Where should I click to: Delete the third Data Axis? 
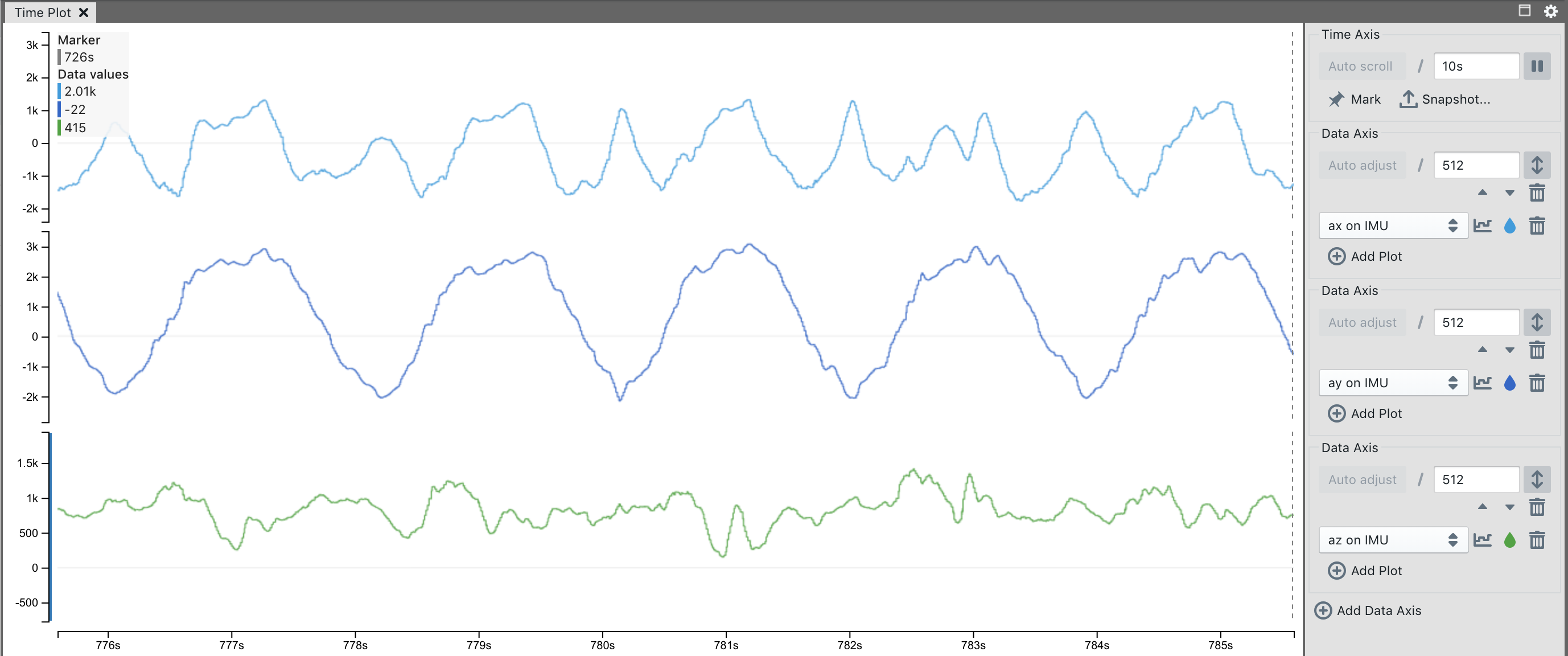[x=1536, y=507]
